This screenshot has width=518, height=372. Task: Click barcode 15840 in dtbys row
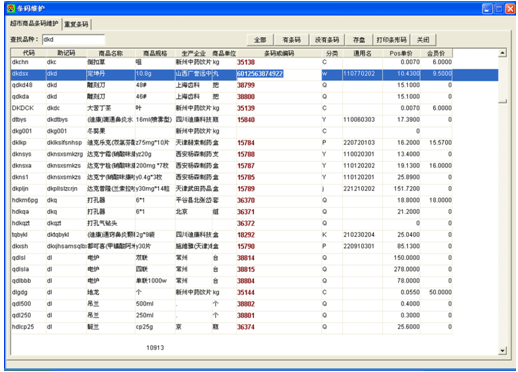[246, 120]
